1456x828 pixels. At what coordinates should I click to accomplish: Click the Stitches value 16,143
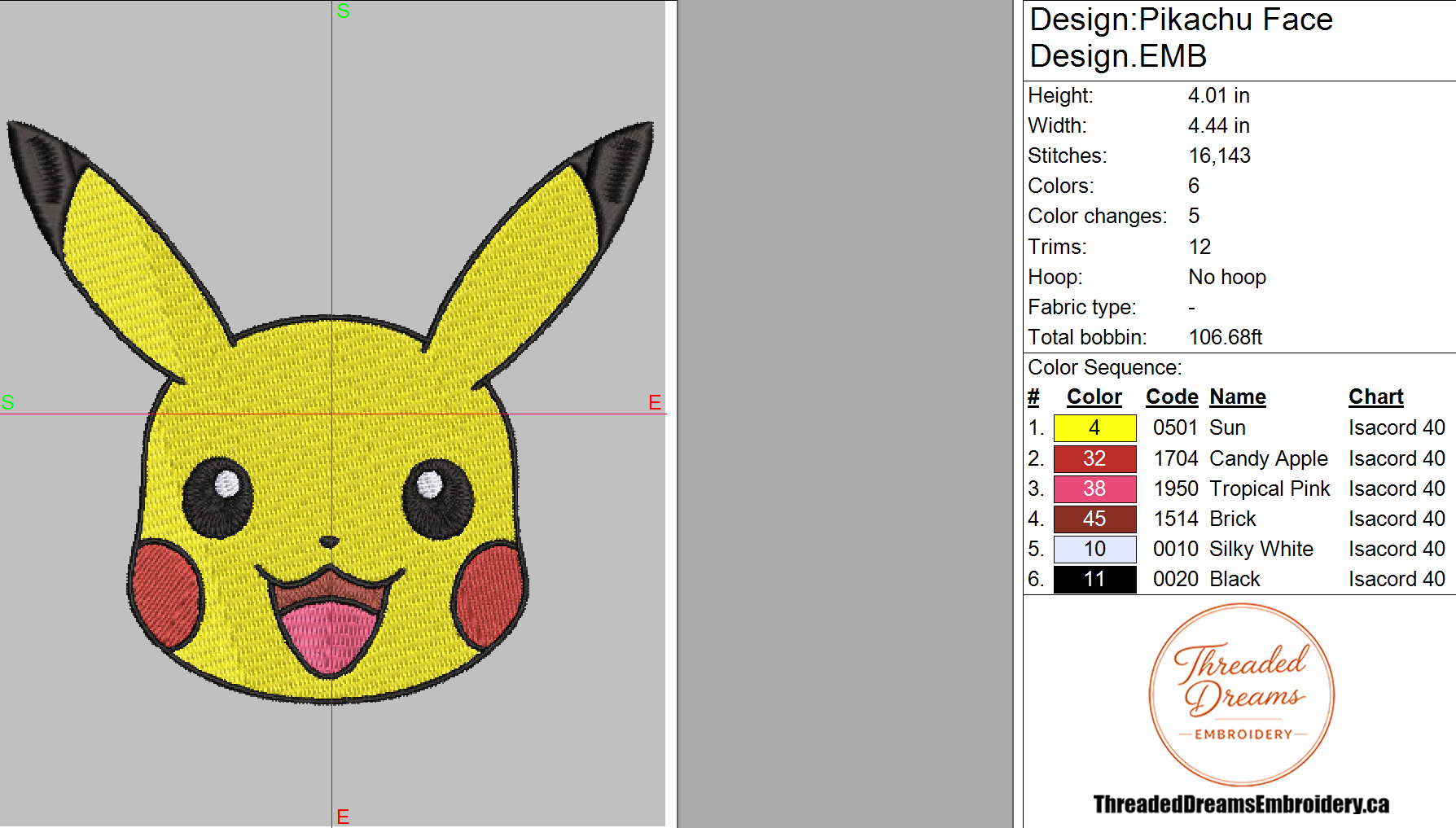(x=1219, y=156)
